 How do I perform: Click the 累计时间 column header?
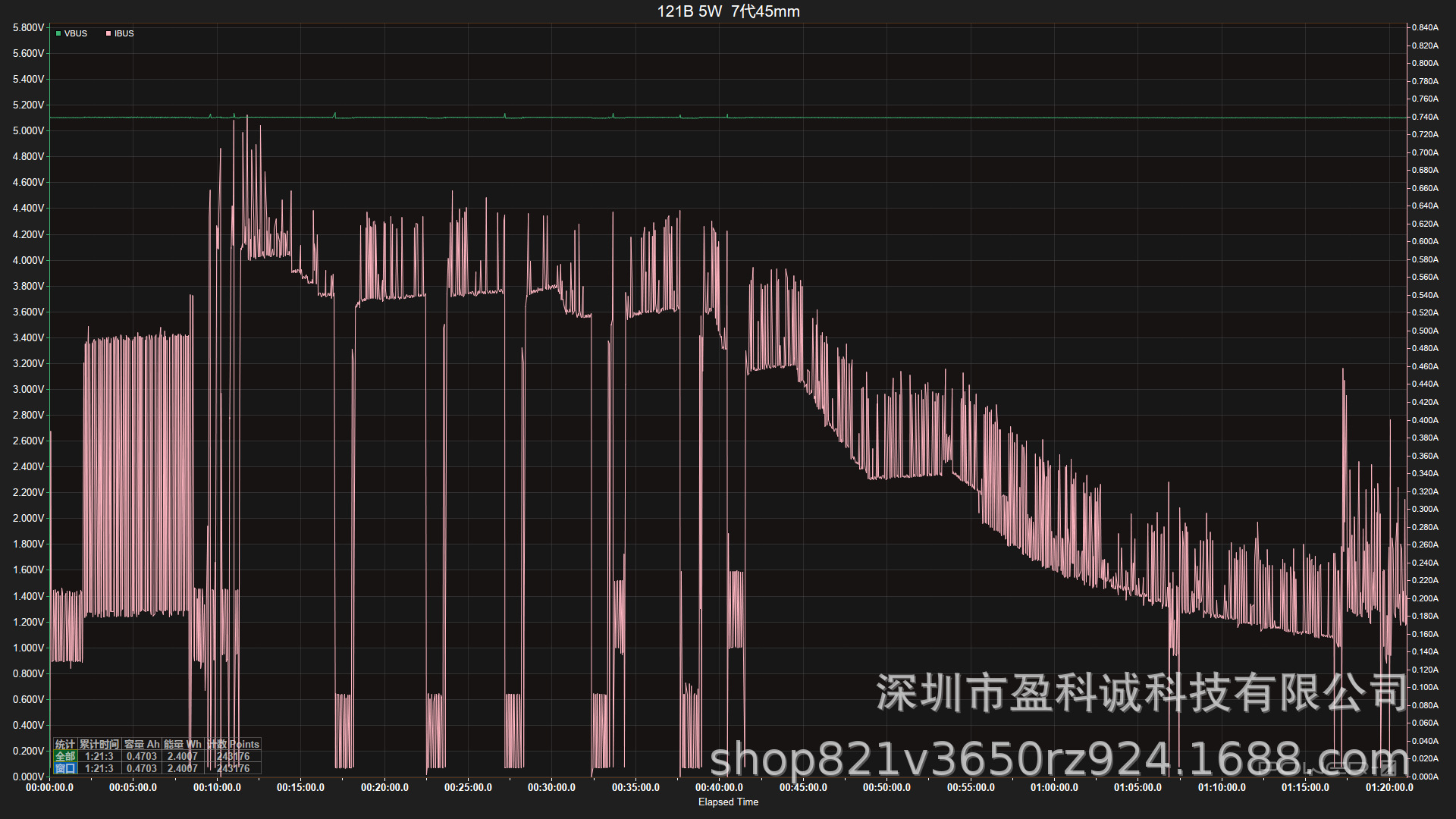pyautogui.click(x=99, y=744)
